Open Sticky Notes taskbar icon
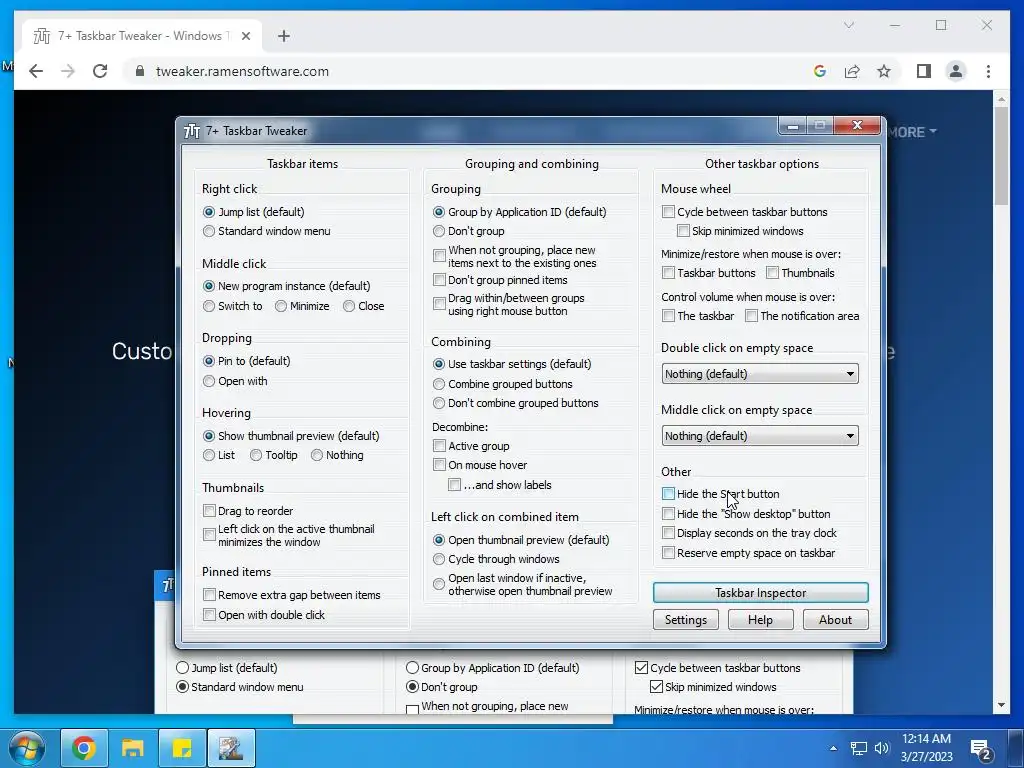Viewport: 1024px width, 768px height. pyautogui.click(x=182, y=748)
